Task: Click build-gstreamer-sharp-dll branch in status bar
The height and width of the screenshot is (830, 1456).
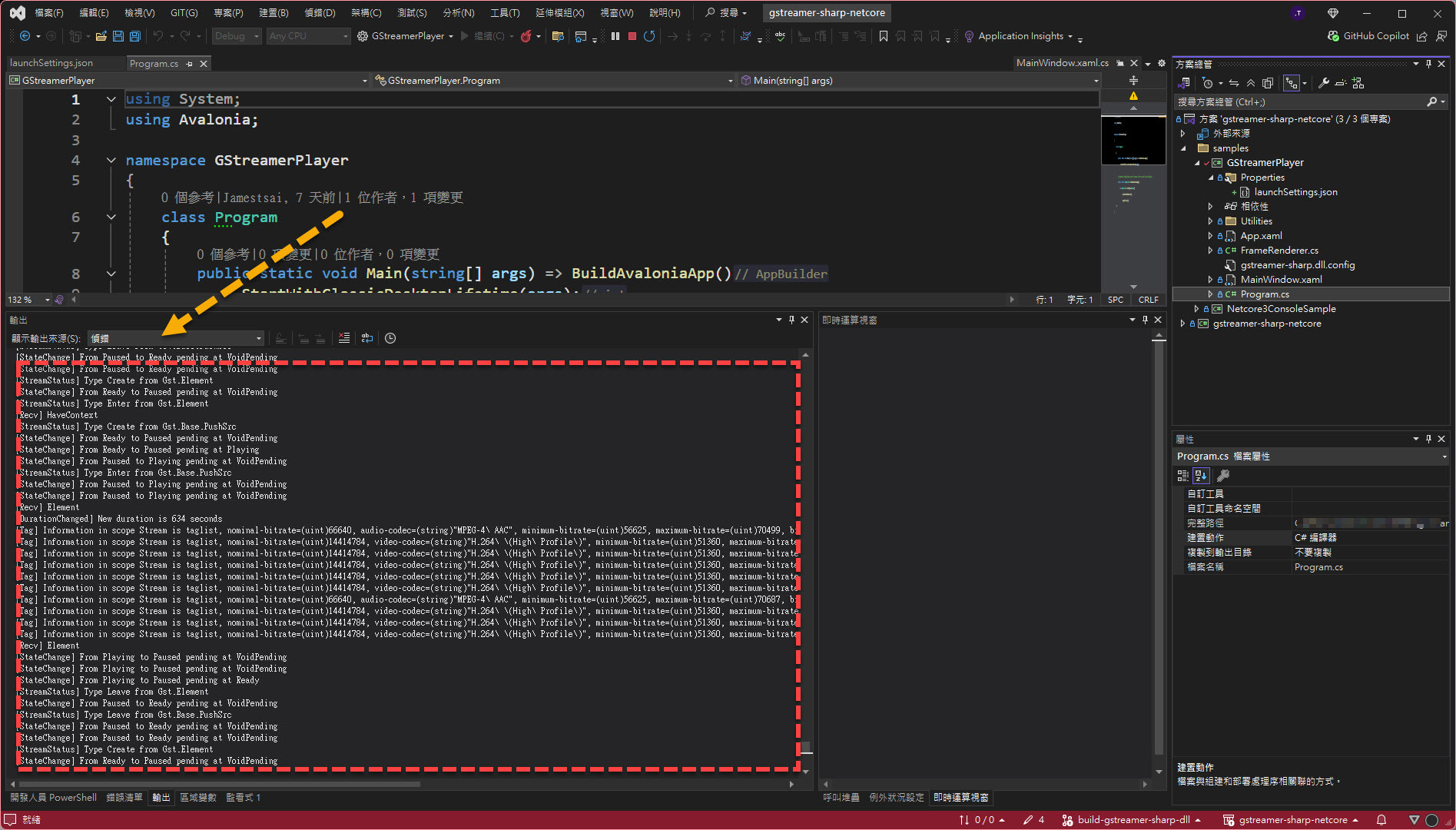Action: 1133,820
